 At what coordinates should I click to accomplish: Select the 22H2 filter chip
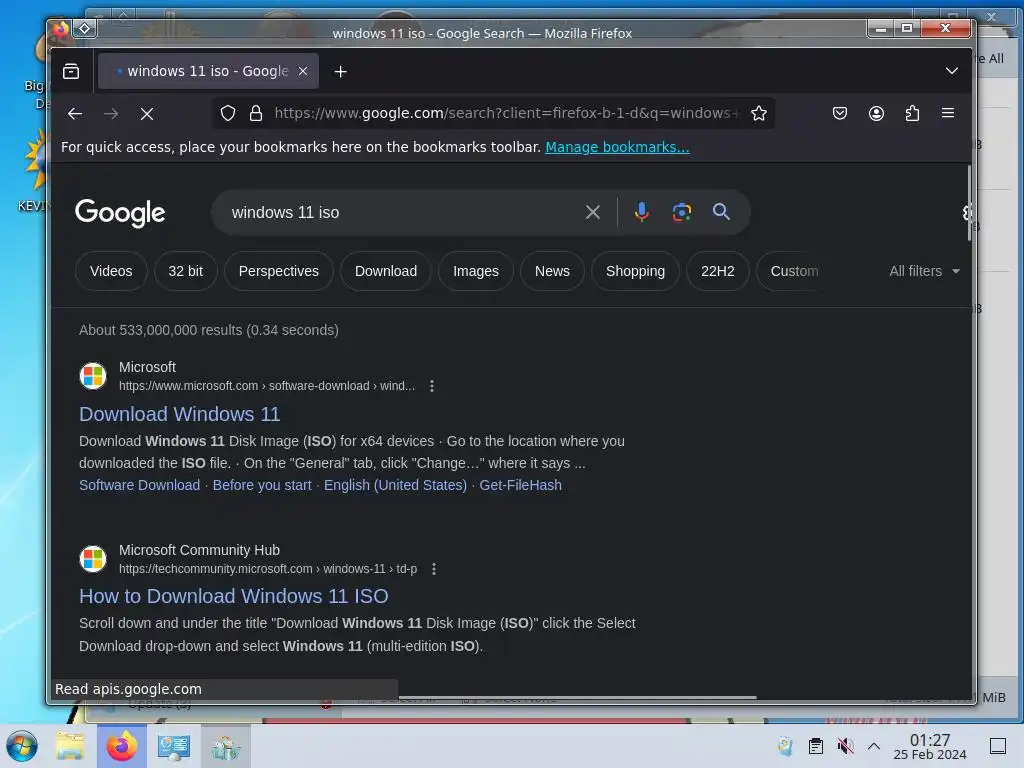pyautogui.click(x=718, y=271)
